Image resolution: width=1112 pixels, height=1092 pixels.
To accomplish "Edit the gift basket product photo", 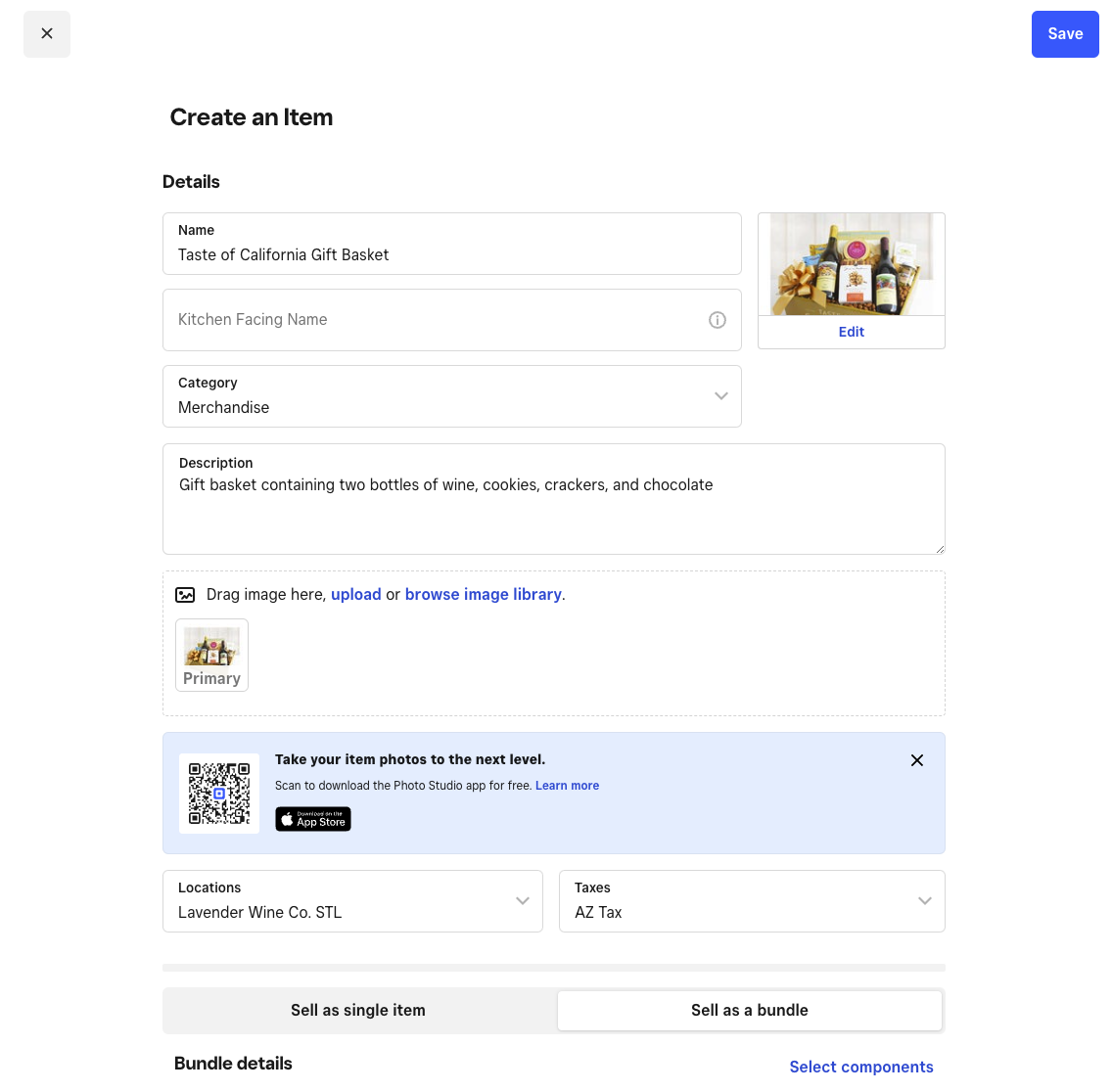I will click(x=851, y=332).
